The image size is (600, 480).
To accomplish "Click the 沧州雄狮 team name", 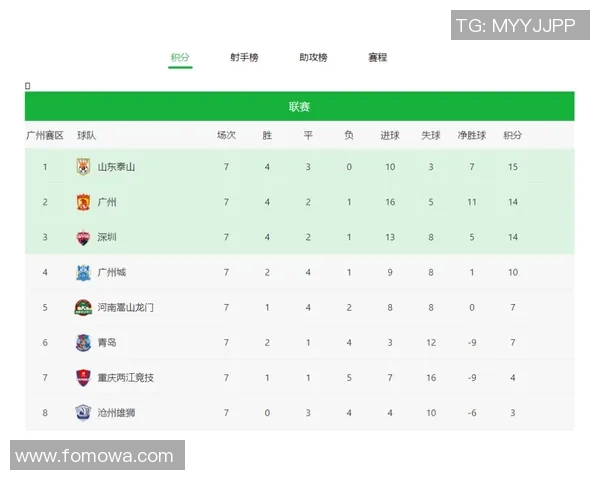I will tap(116, 412).
